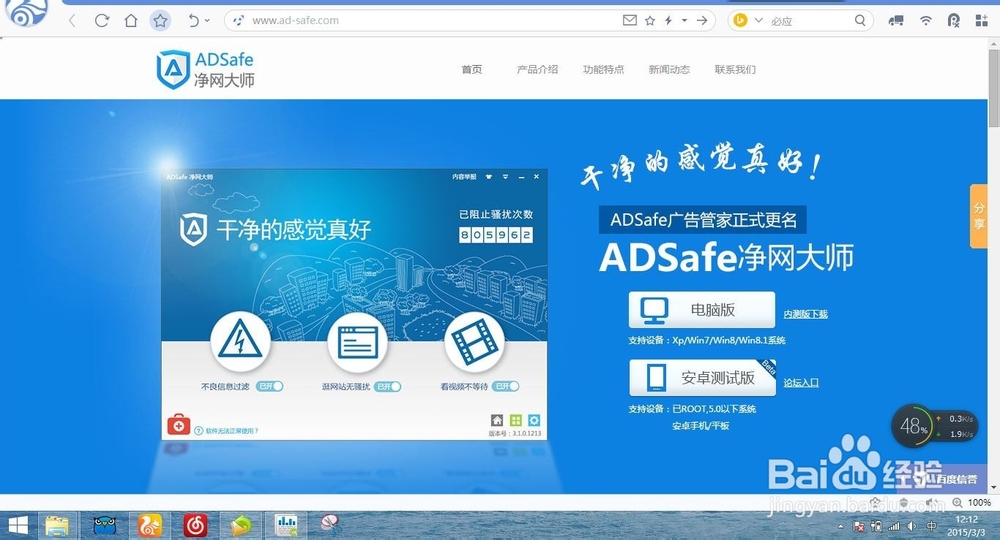Open the 功能特点 navigation item

(x=603, y=69)
